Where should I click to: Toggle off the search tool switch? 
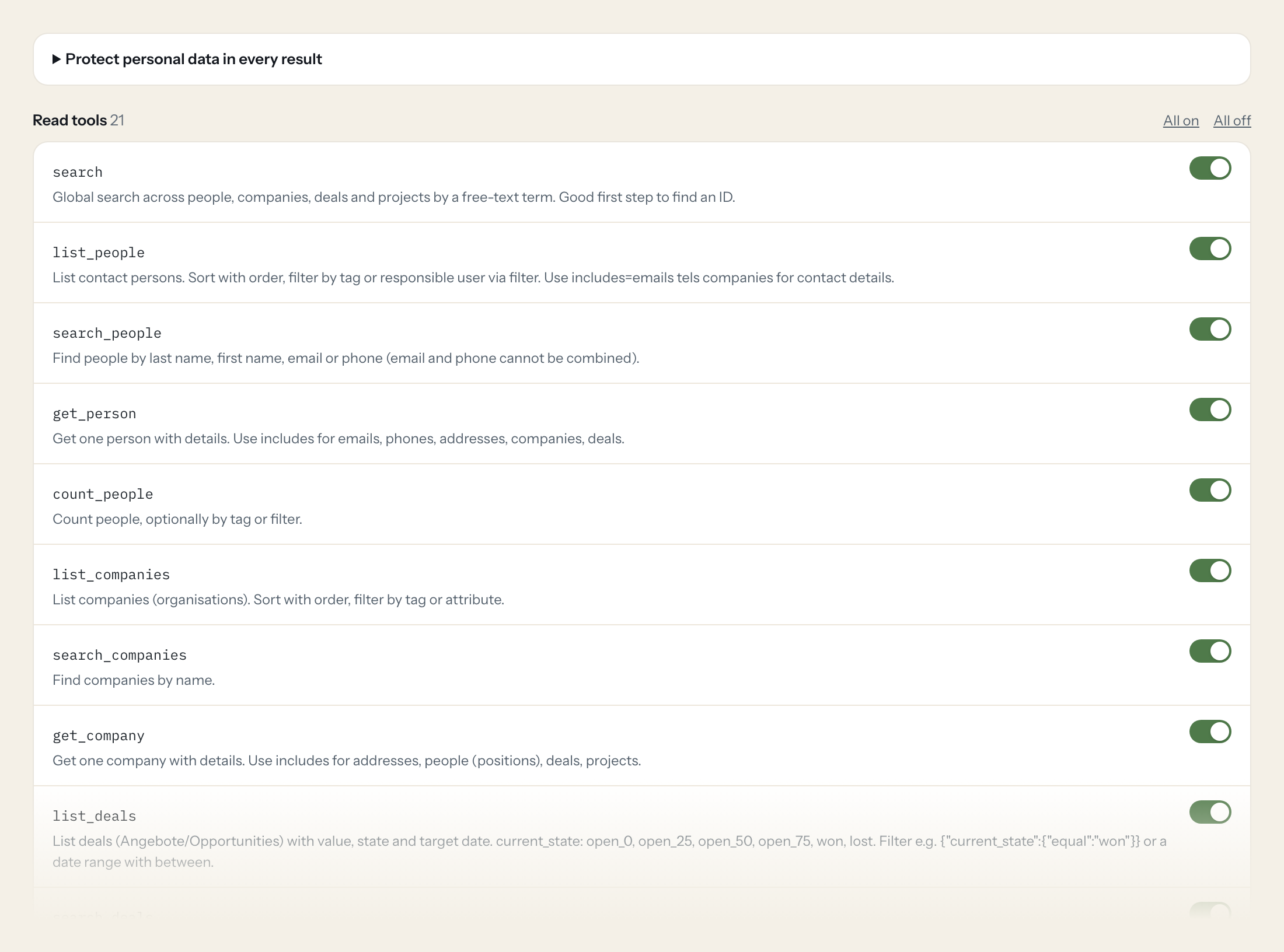tap(1210, 168)
